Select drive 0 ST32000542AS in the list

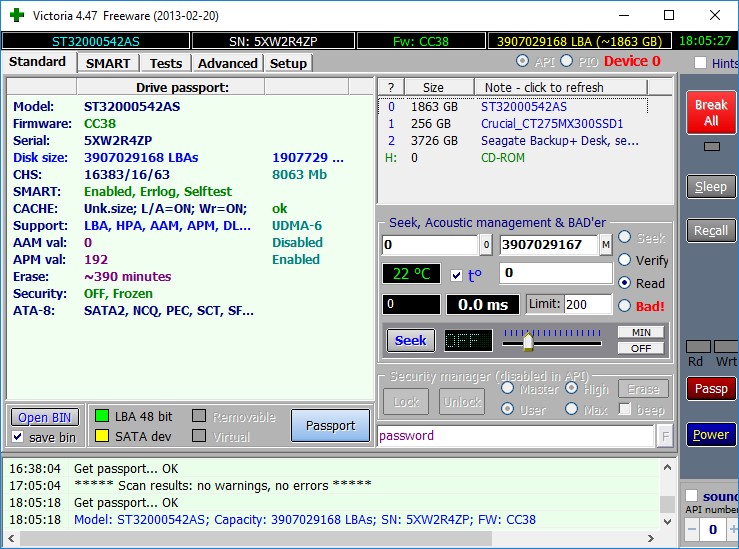(x=513, y=107)
